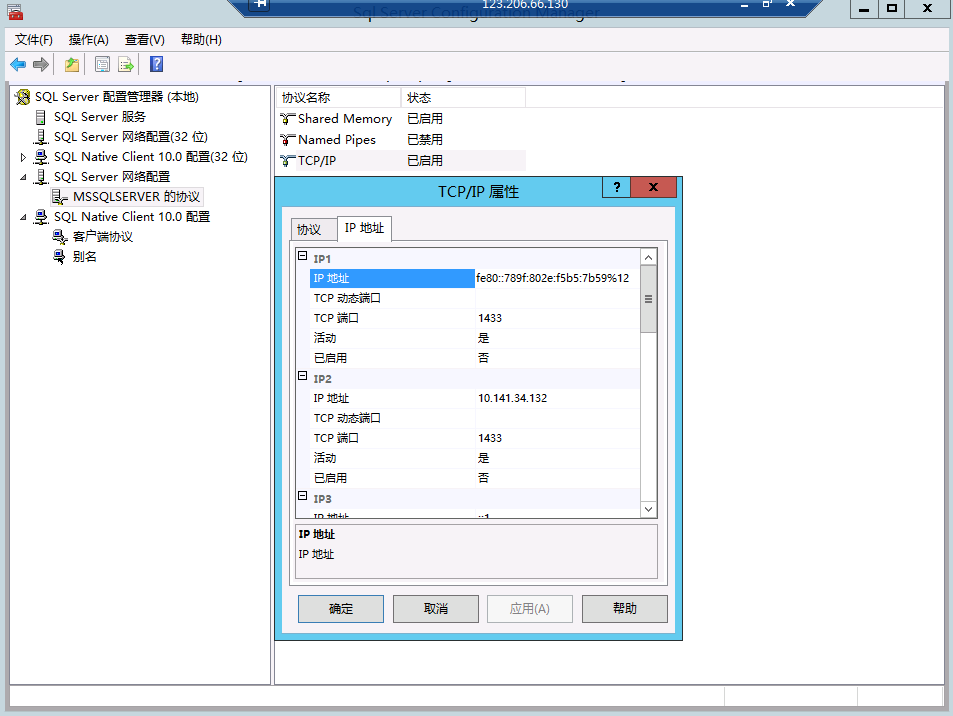Click the Properties toolbar icon
The height and width of the screenshot is (716, 953).
tap(102, 64)
